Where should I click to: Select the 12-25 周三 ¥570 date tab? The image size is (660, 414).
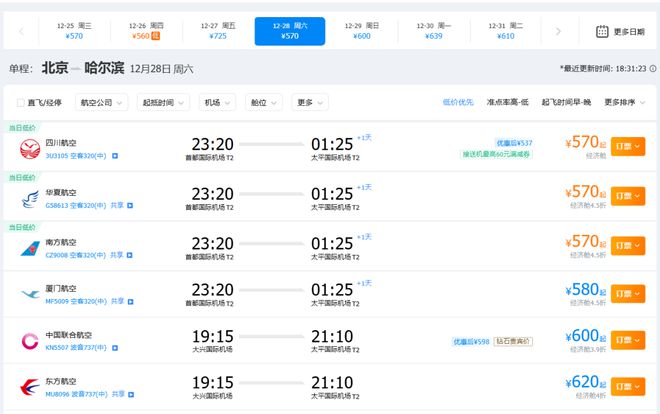[74, 31]
